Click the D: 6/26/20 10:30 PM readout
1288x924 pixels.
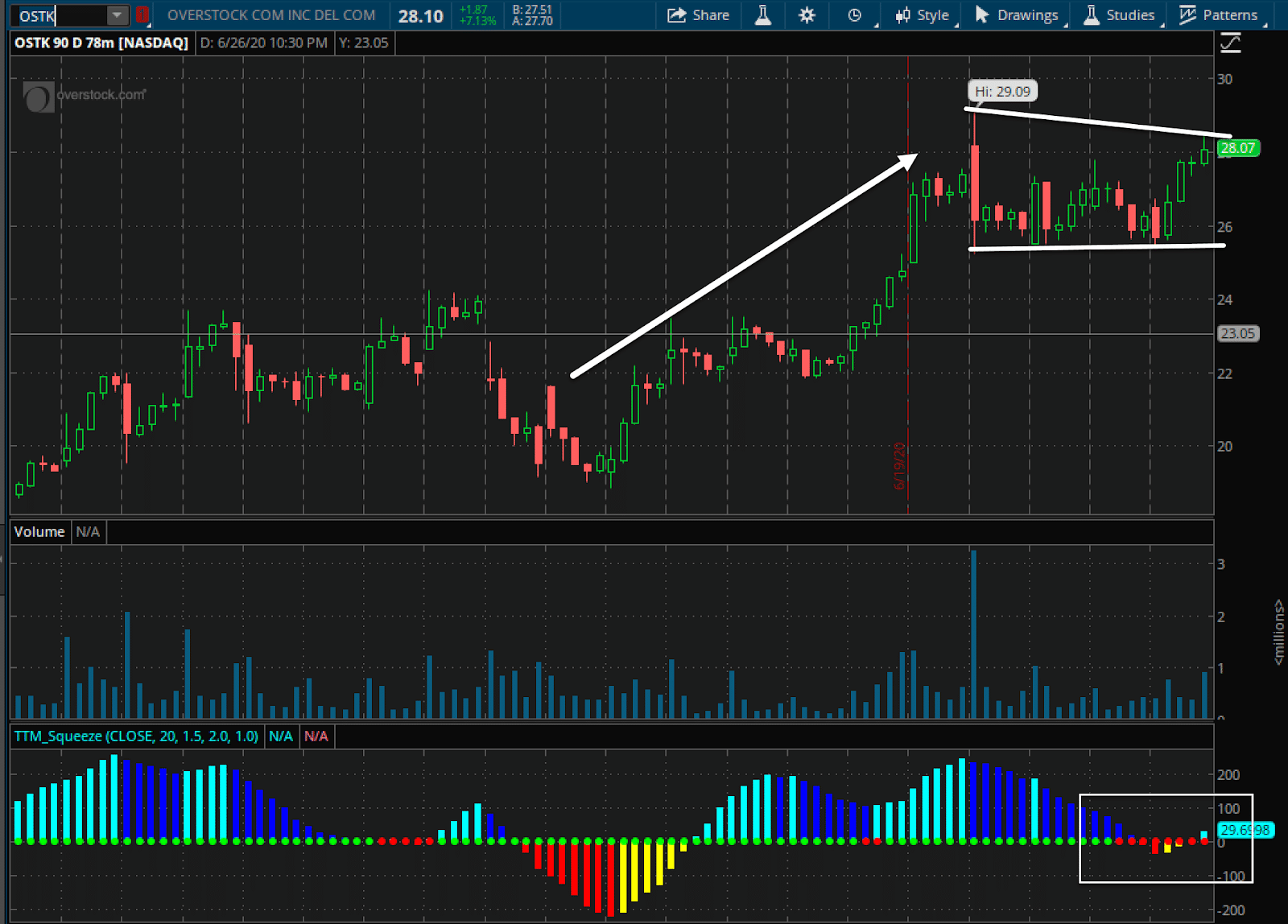(x=264, y=43)
